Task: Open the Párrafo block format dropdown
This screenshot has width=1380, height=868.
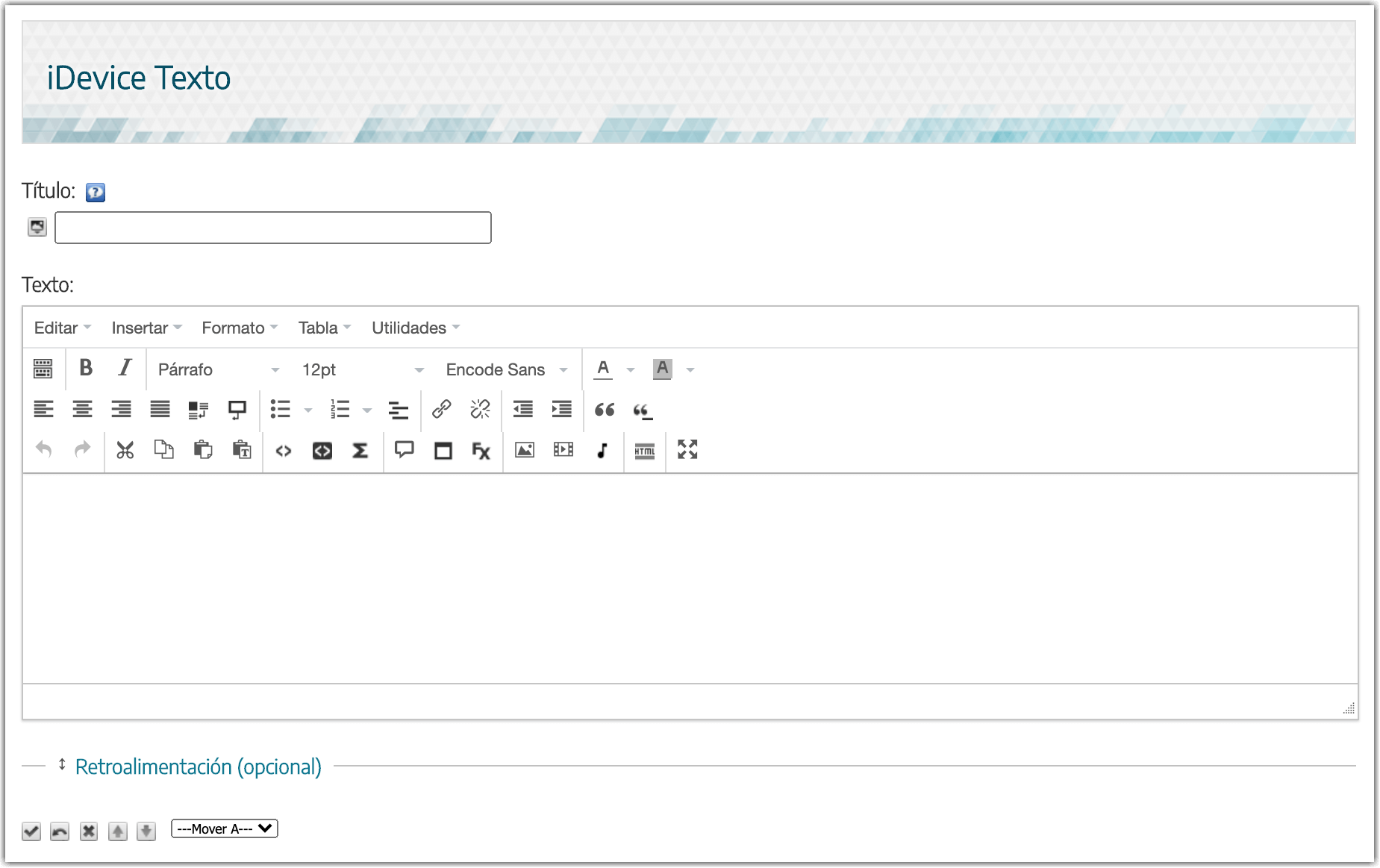Action: tap(218, 369)
